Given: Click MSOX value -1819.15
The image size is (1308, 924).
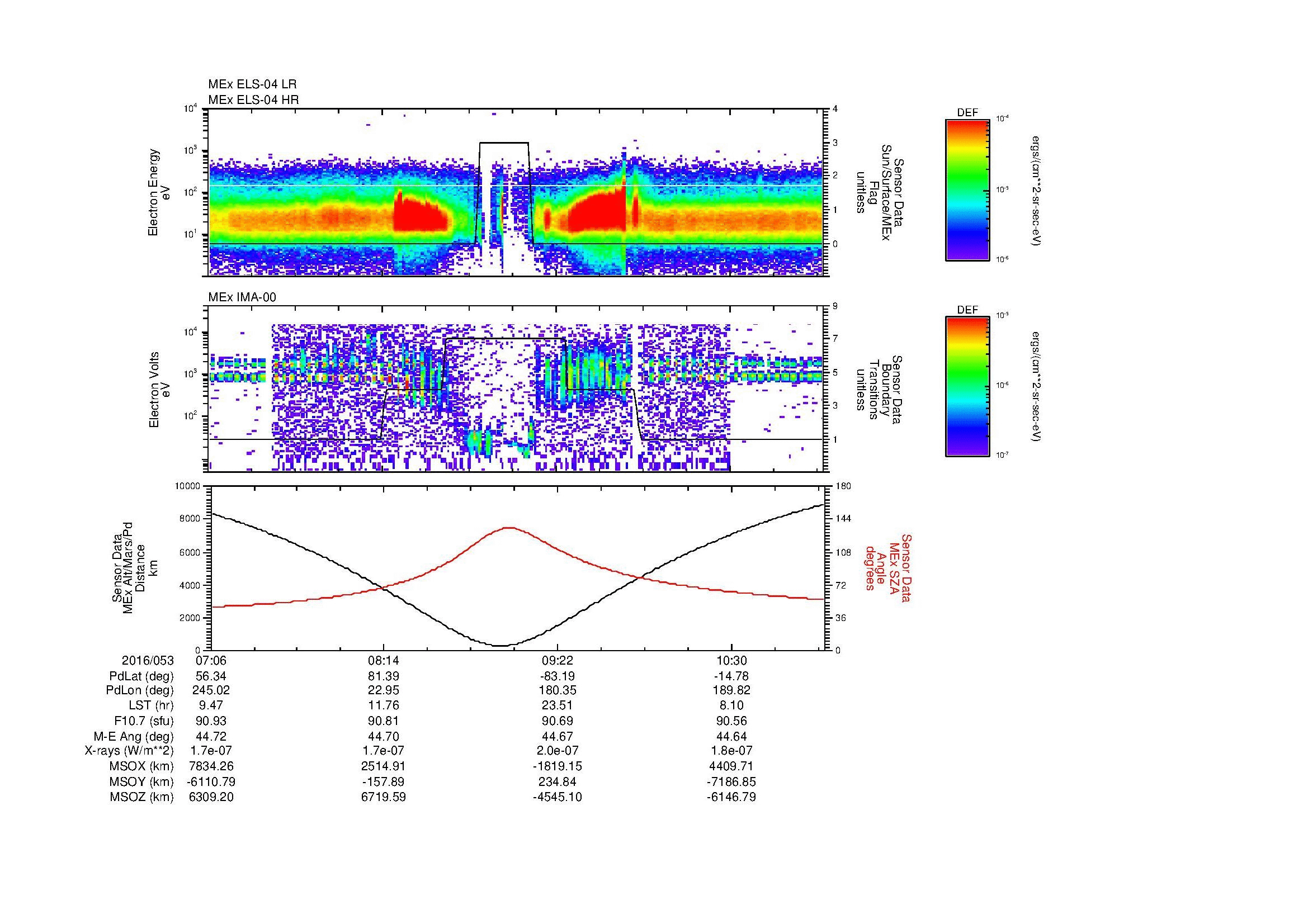Looking at the screenshot, I should pyautogui.click(x=557, y=766).
